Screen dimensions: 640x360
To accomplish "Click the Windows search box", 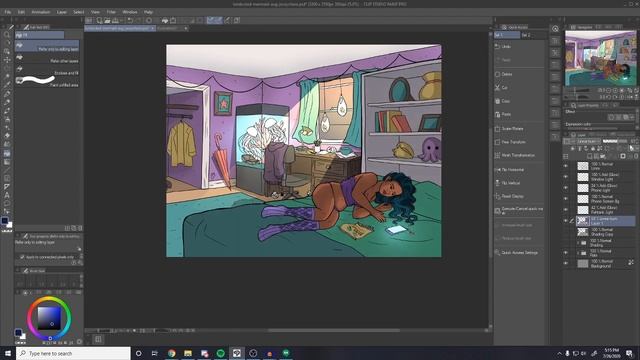I will (73, 353).
